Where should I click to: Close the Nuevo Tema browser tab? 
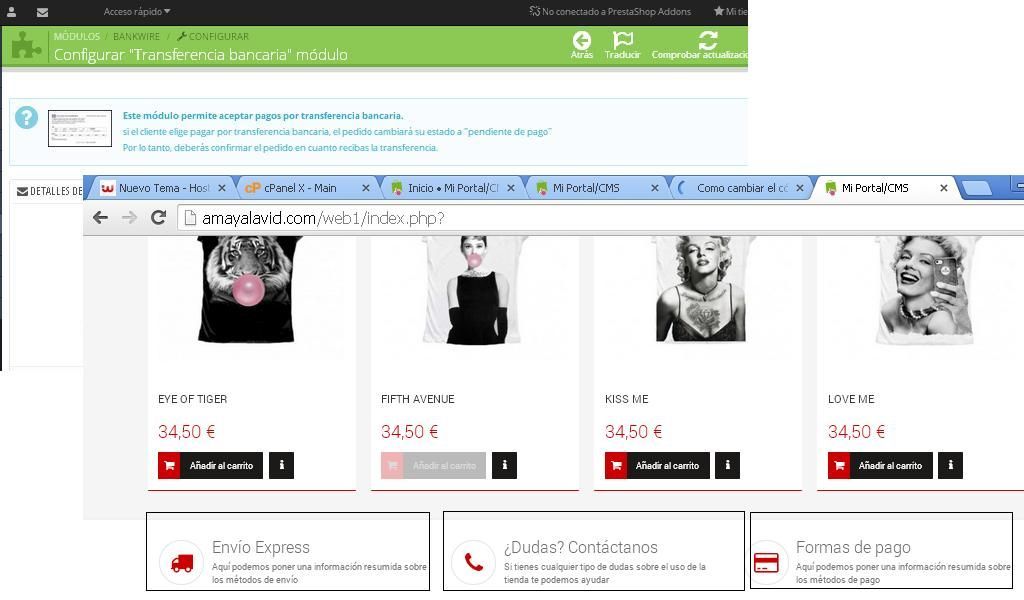point(222,188)
